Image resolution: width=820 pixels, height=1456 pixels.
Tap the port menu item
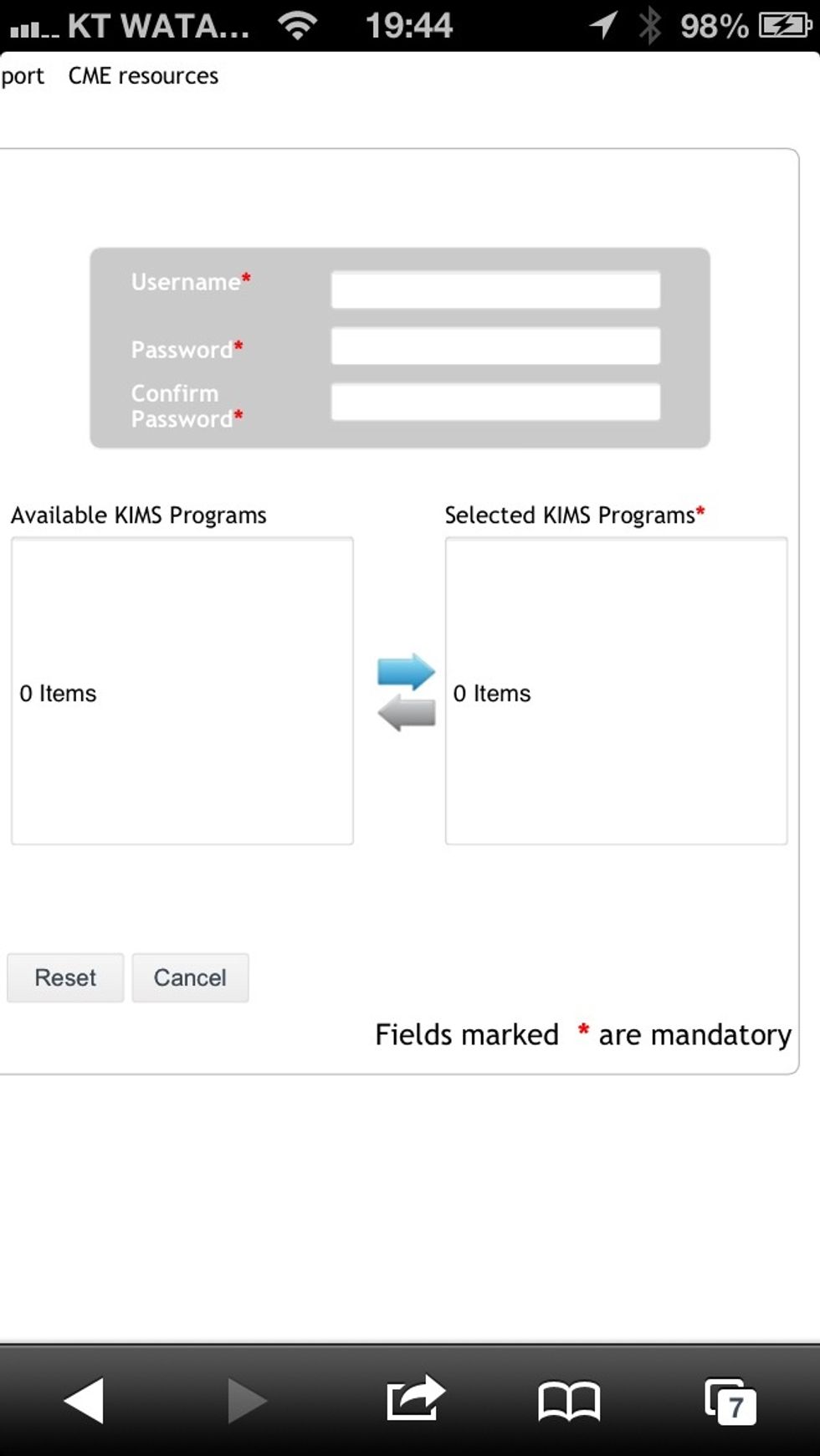23,75
